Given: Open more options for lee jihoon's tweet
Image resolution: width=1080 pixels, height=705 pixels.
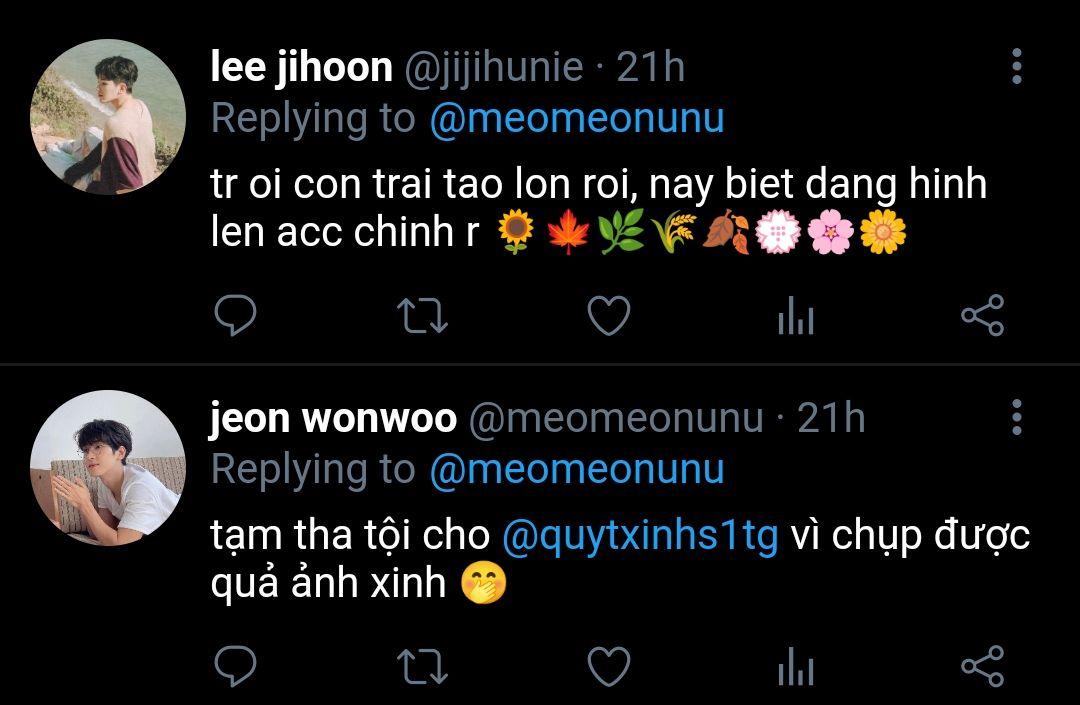Looking at the screenshot, I should (1017, 67).
